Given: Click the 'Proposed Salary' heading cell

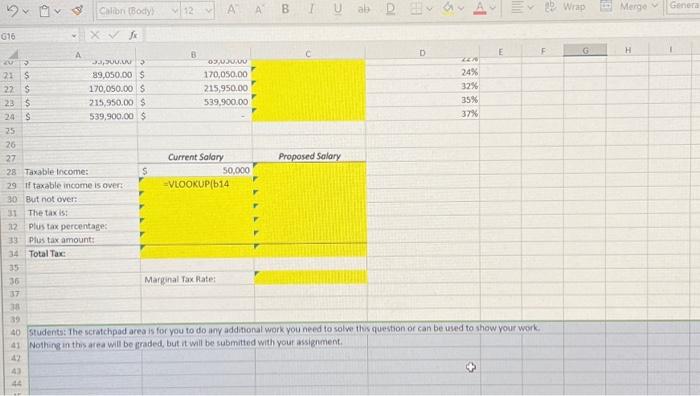Looking at the screenshot, I should click(x=309, y=156).
